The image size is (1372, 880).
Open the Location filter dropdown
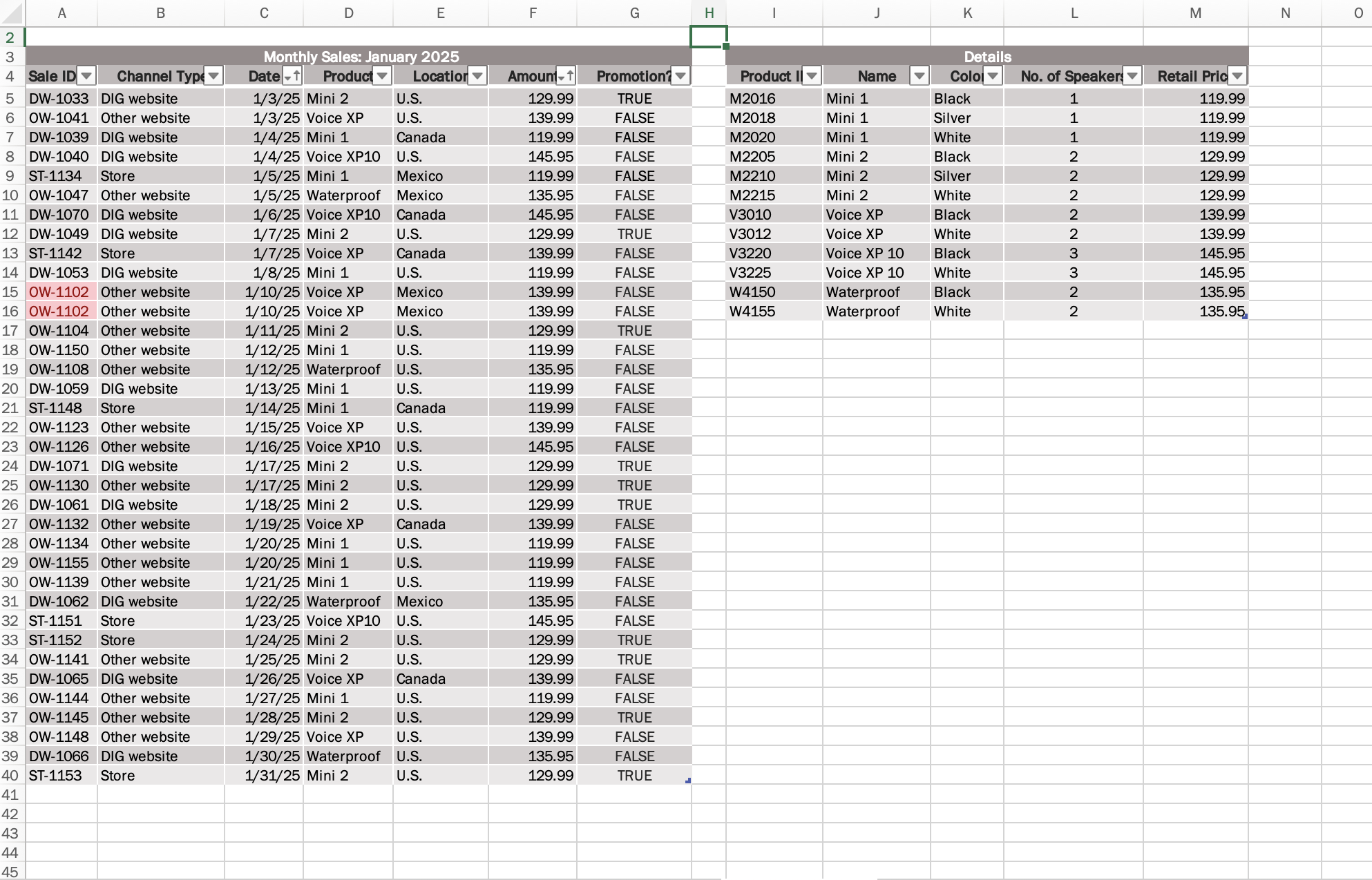click(477, 76)
